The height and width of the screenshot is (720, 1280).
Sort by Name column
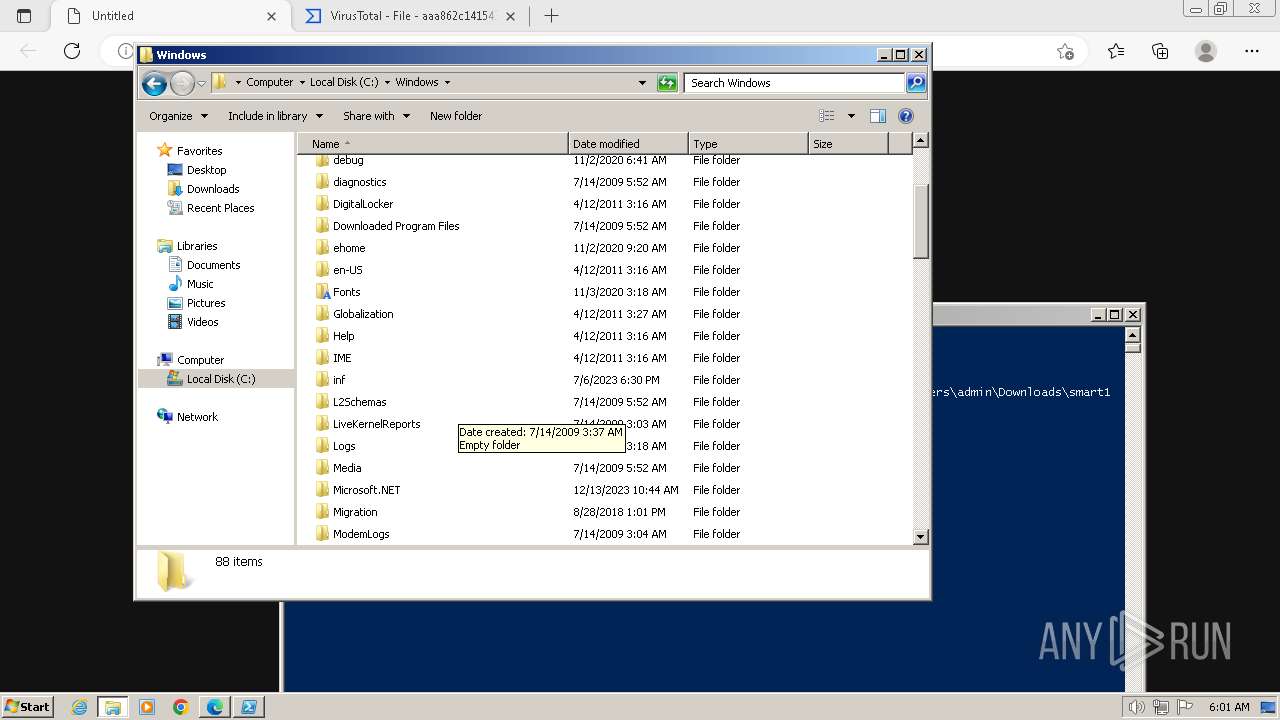click(x=433, y=144)
